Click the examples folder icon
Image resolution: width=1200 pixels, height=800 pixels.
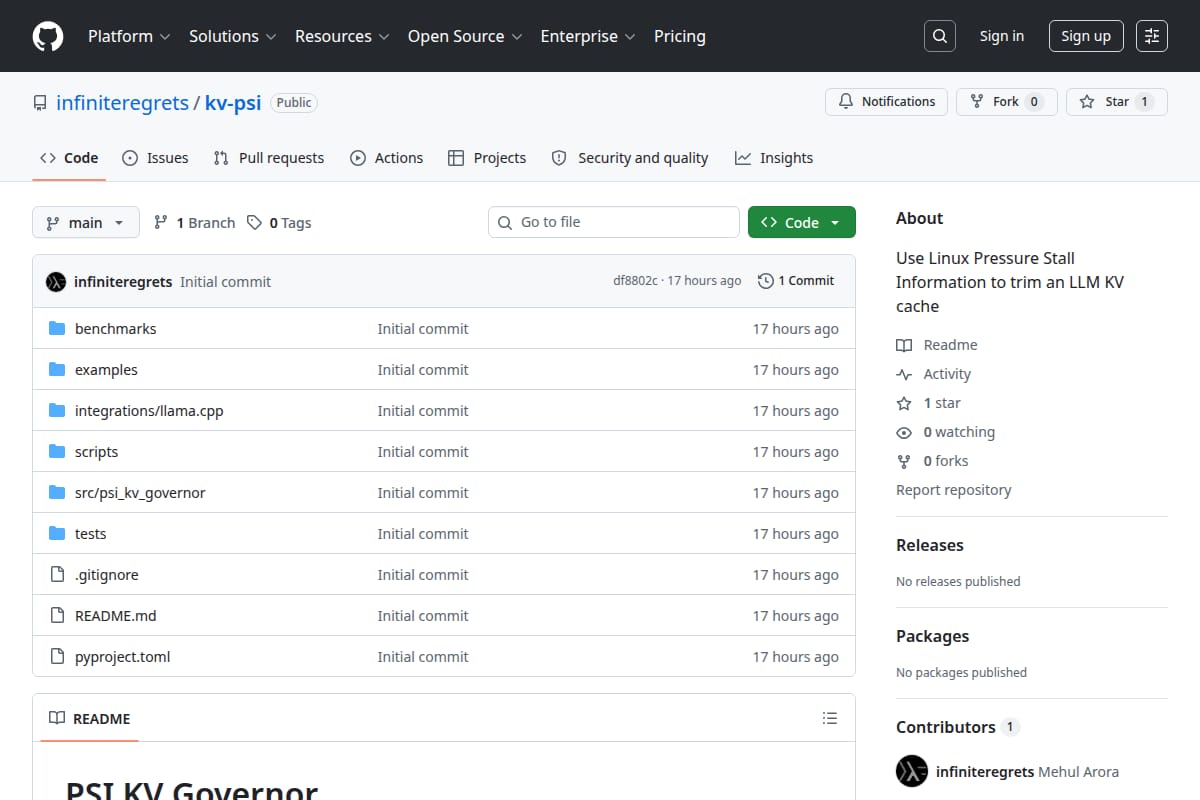(x=57, y=370)
